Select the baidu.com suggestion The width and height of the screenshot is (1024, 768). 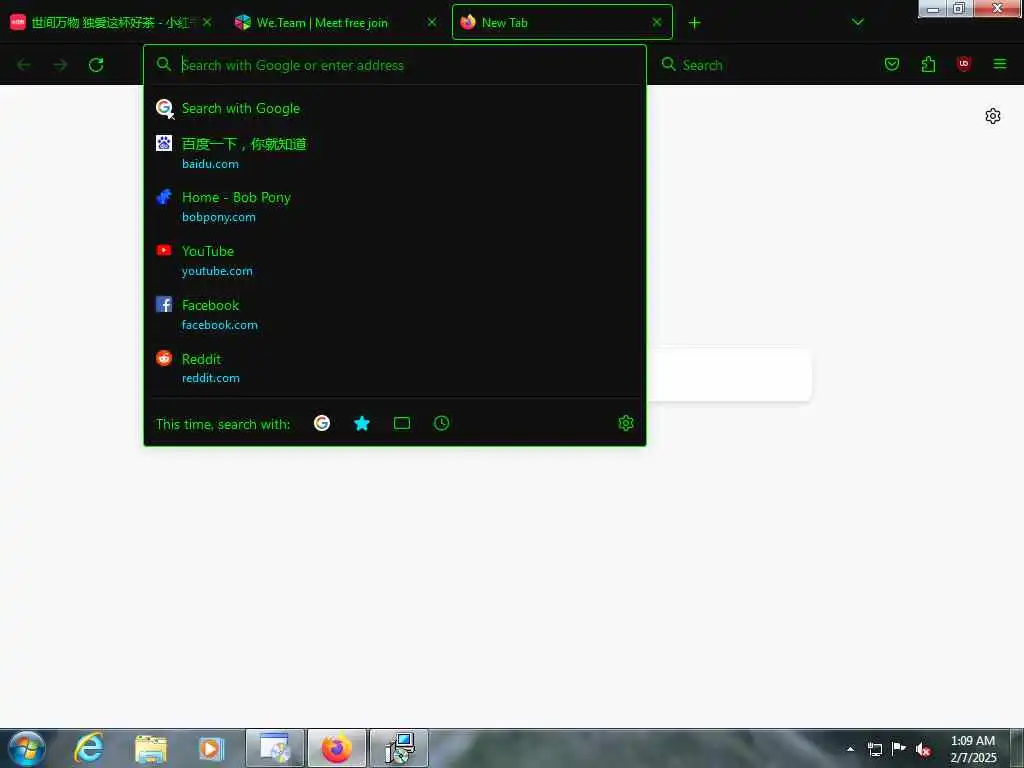point(395,153)
